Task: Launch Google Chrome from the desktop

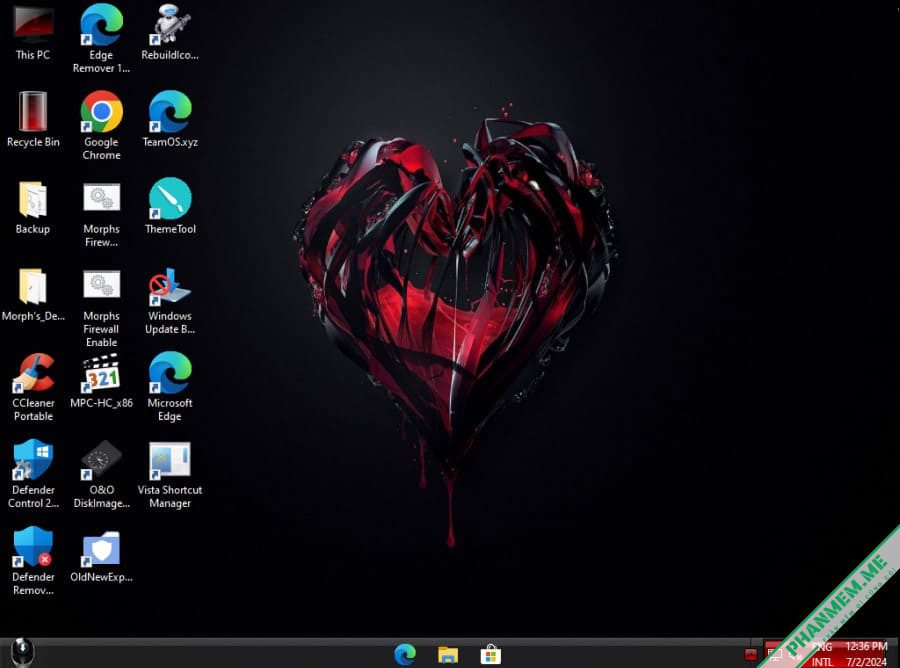Action: [101, 125]
